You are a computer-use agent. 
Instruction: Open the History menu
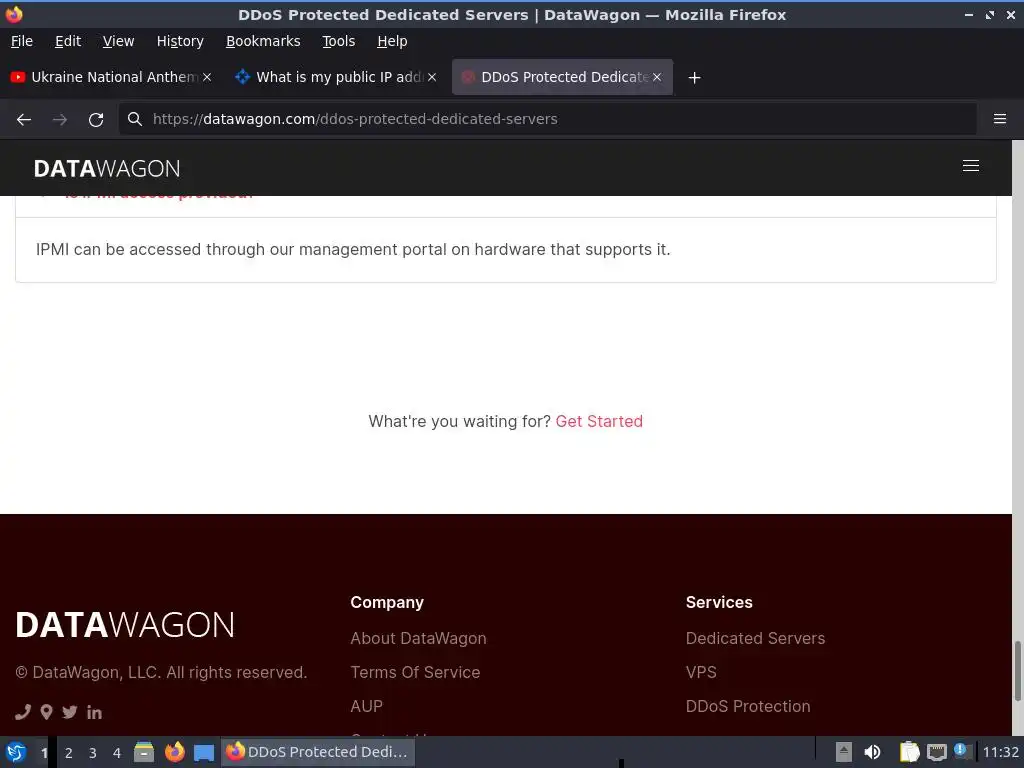(180, 41)
